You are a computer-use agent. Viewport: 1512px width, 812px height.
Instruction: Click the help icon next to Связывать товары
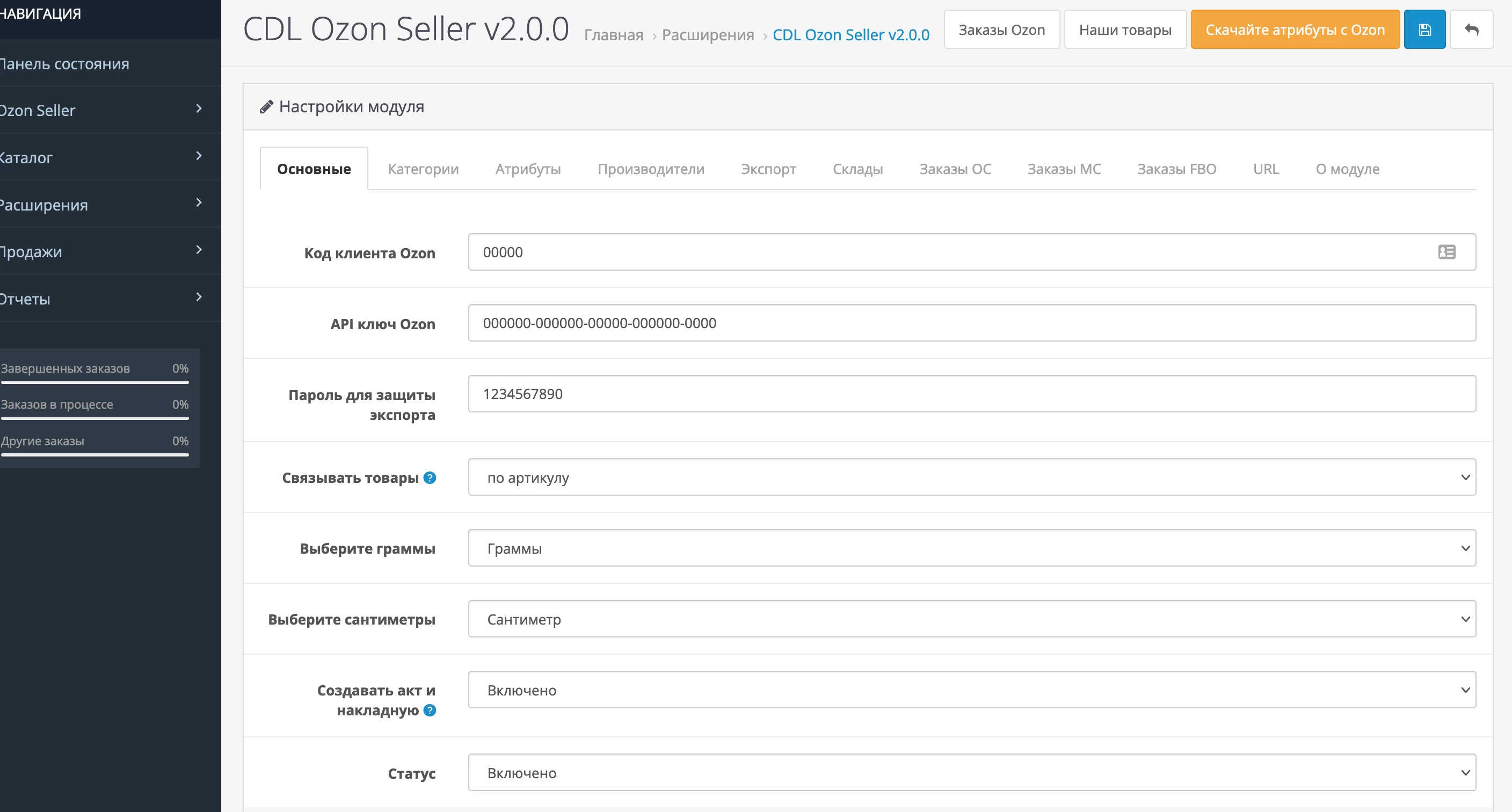coord(430,478)
